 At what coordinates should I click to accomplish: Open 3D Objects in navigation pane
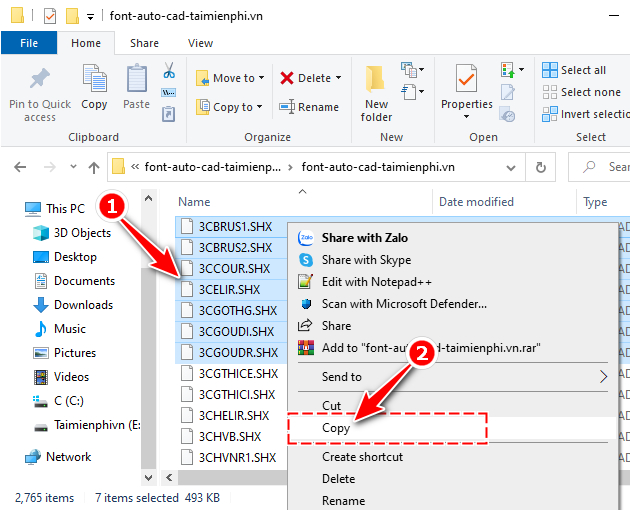click(x=72, y=233)
